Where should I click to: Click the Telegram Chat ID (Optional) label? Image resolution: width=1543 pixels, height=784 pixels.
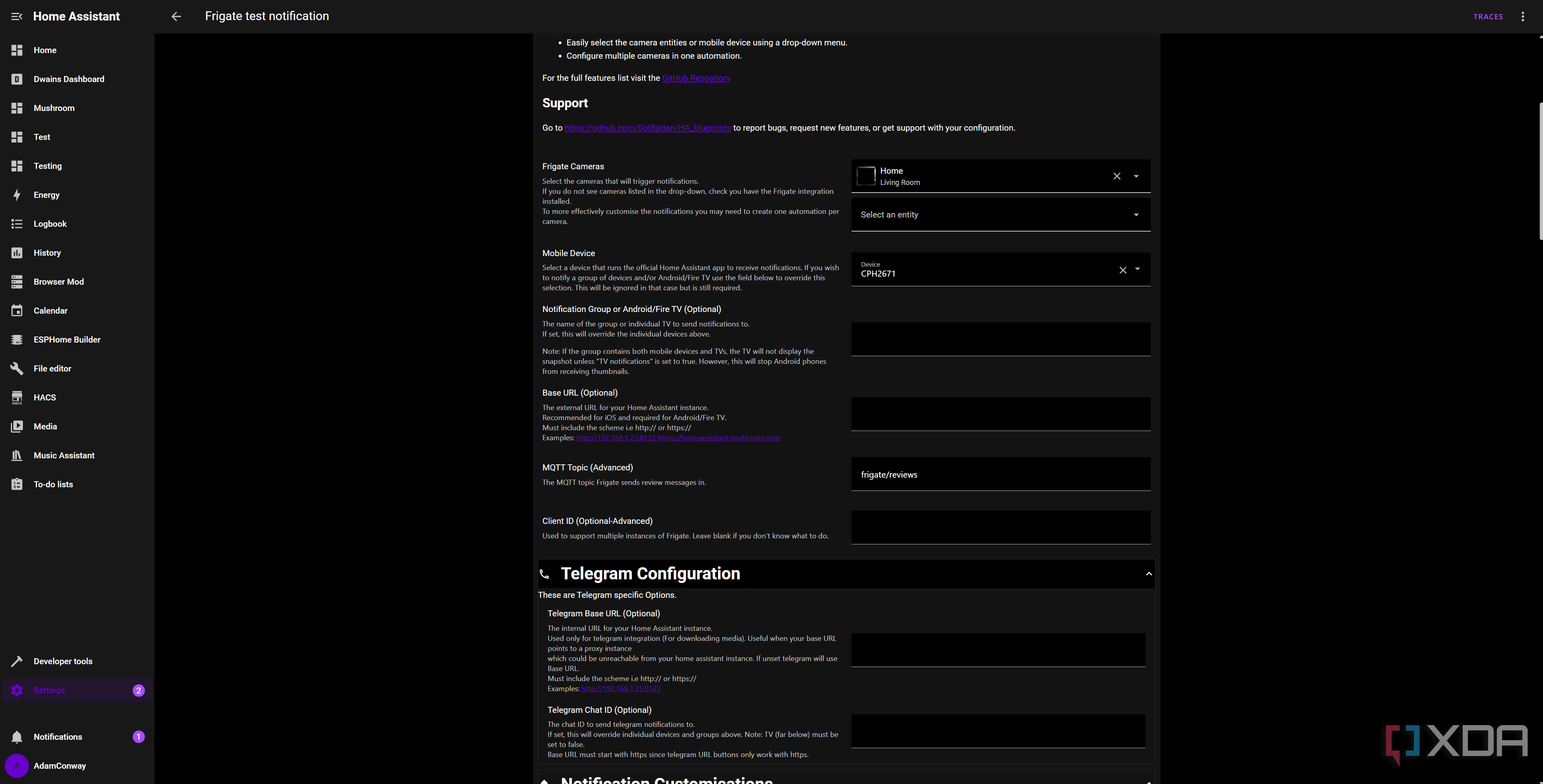click(x=599, y=710)
